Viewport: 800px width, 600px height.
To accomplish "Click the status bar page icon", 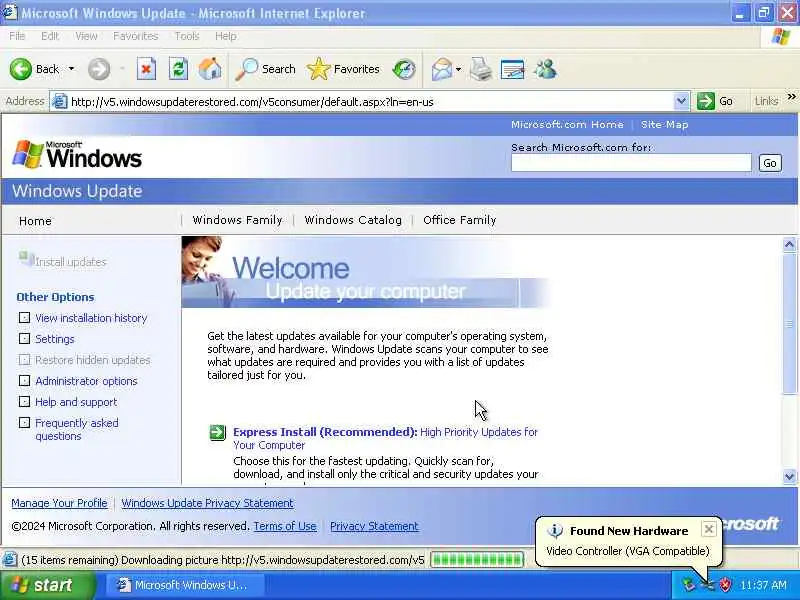I will tap(9, 560).
